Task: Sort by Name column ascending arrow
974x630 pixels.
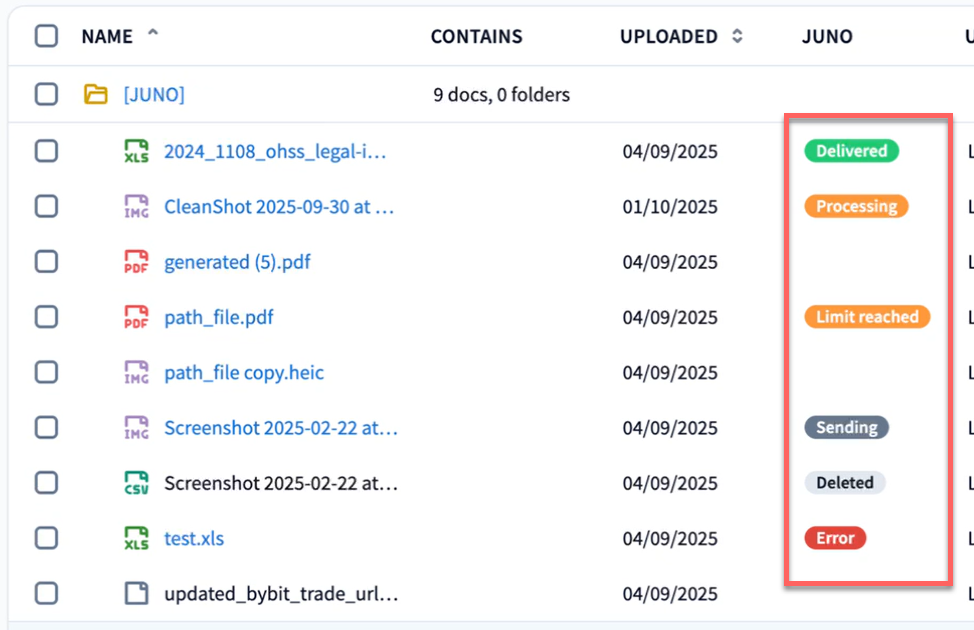Action: coord(153,34)
